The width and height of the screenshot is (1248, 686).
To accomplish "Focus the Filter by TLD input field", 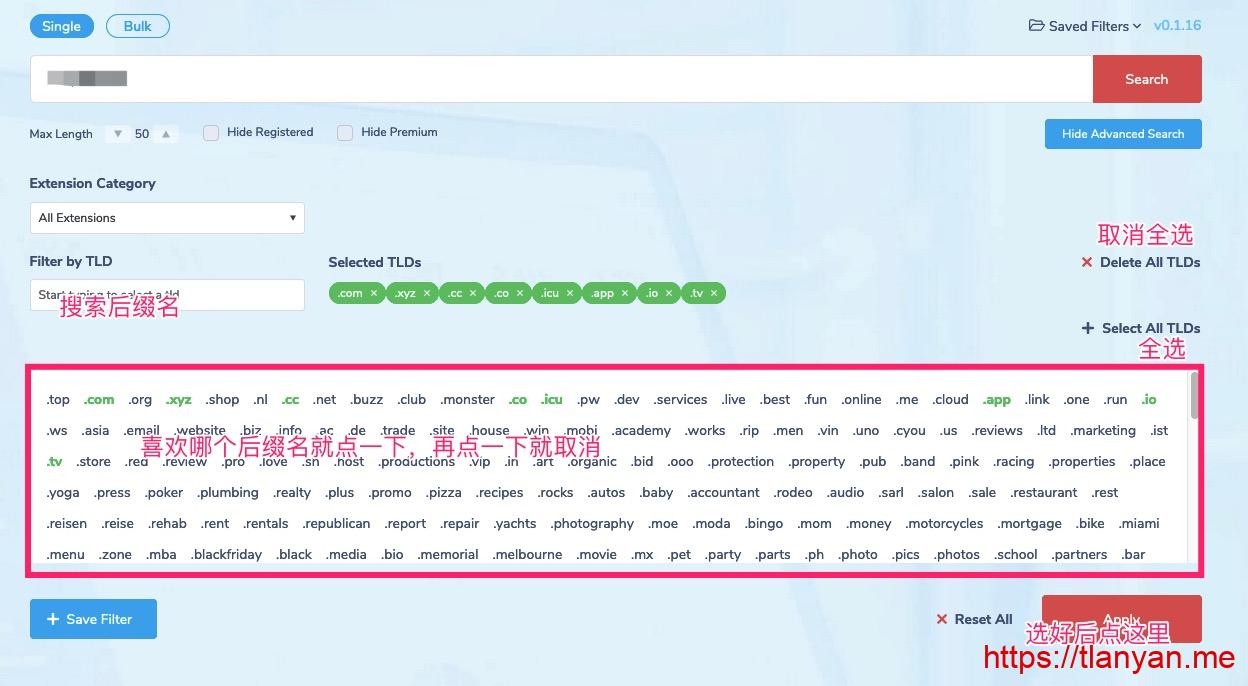I will point(167,294).
